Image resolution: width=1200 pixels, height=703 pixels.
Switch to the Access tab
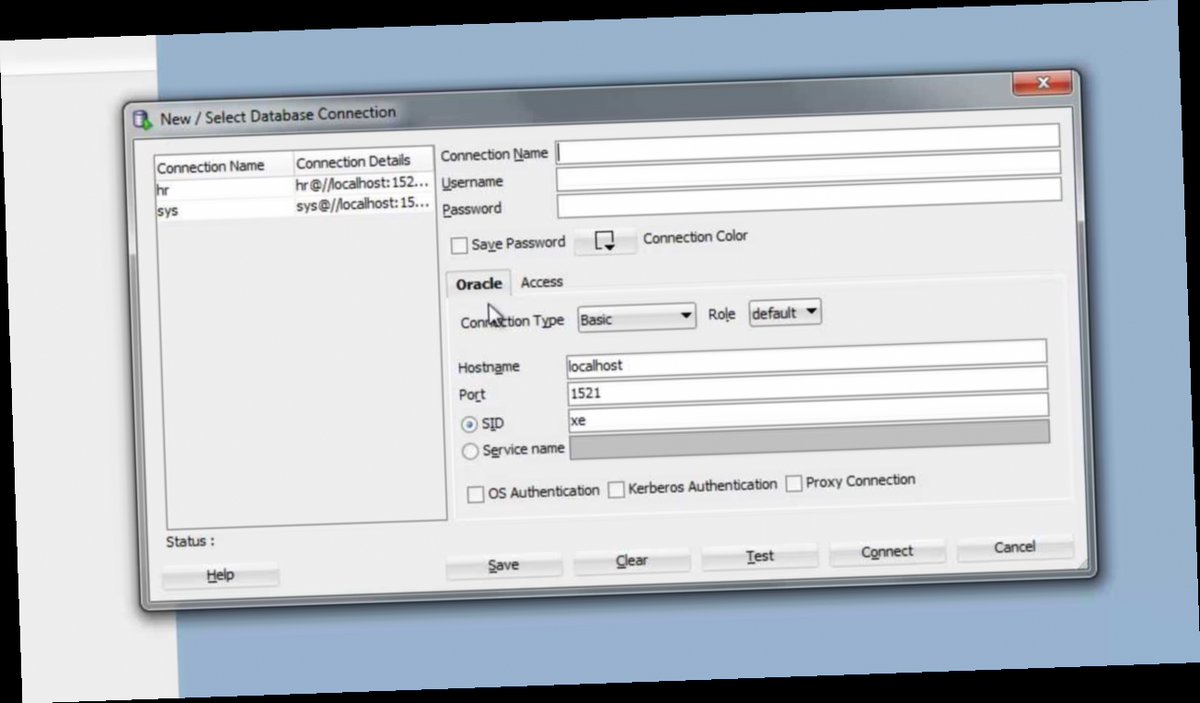coord(543,283)
